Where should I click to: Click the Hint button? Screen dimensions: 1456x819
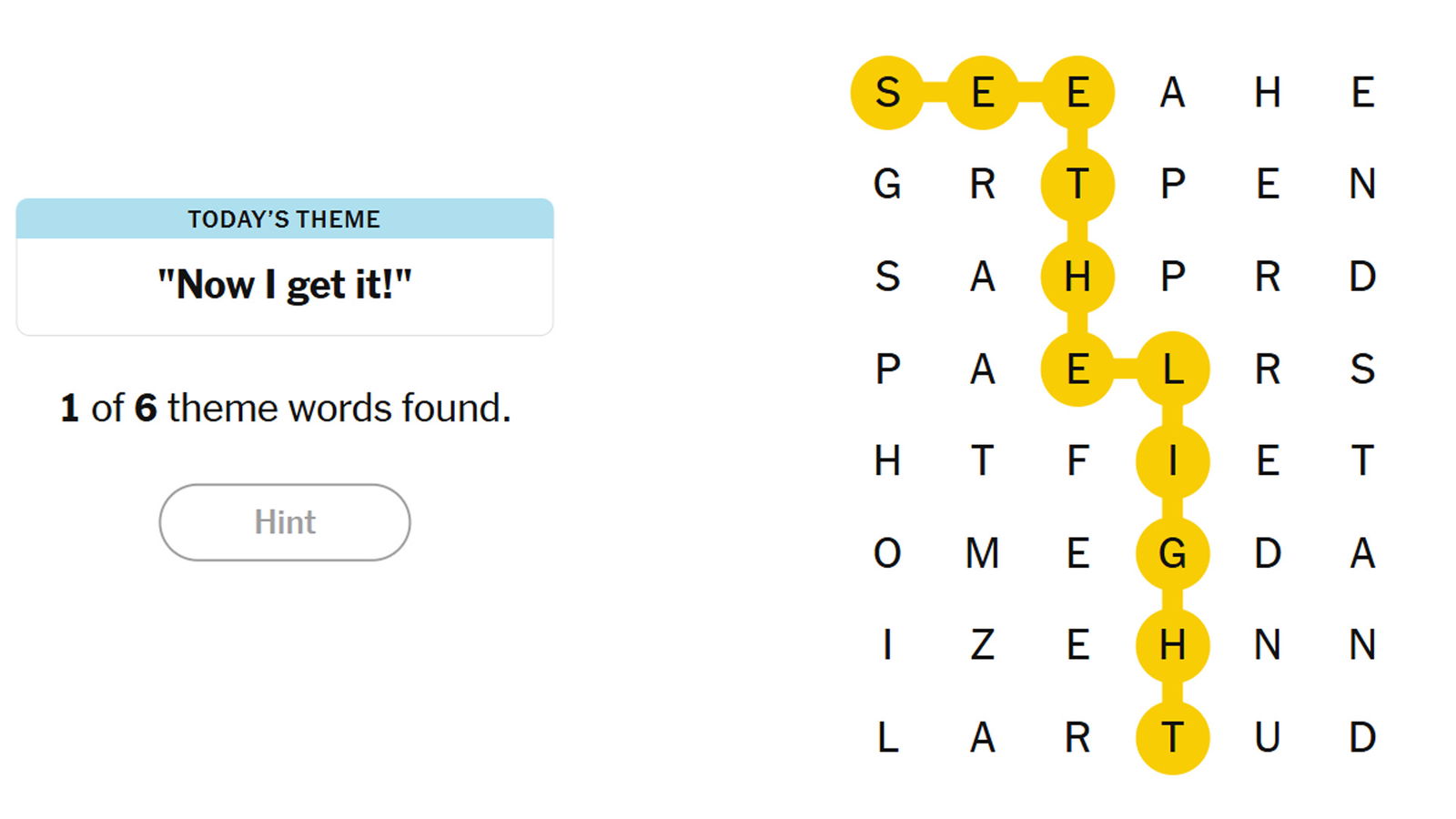[x=285, y=522]
